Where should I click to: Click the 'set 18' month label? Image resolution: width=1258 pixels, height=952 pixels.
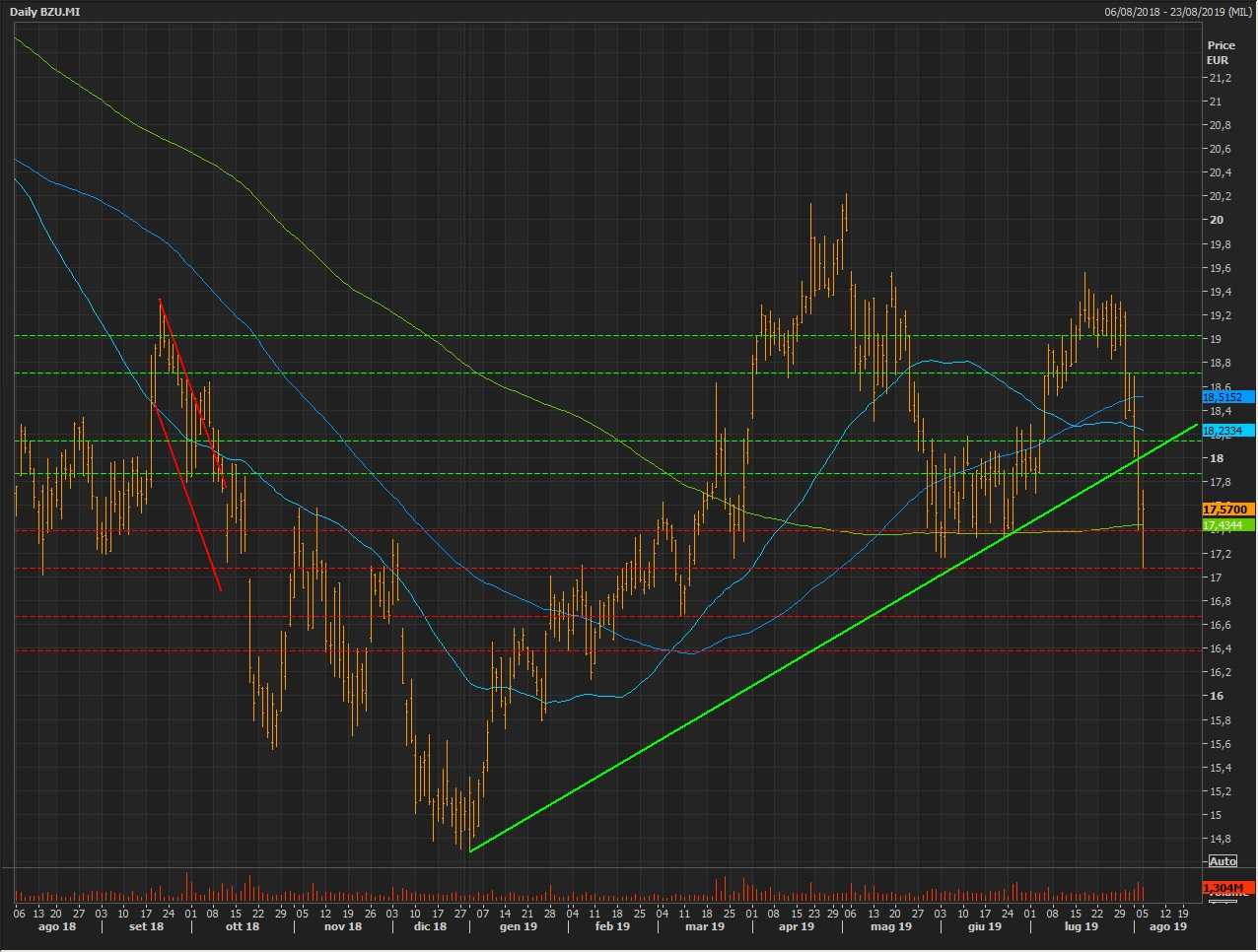click(x=146, y=926)
